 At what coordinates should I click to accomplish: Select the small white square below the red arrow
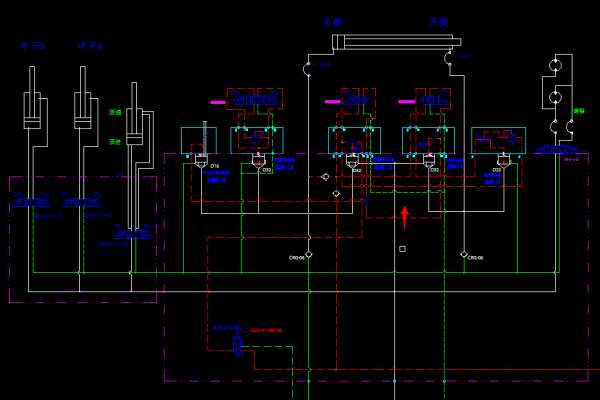point(402,248)
